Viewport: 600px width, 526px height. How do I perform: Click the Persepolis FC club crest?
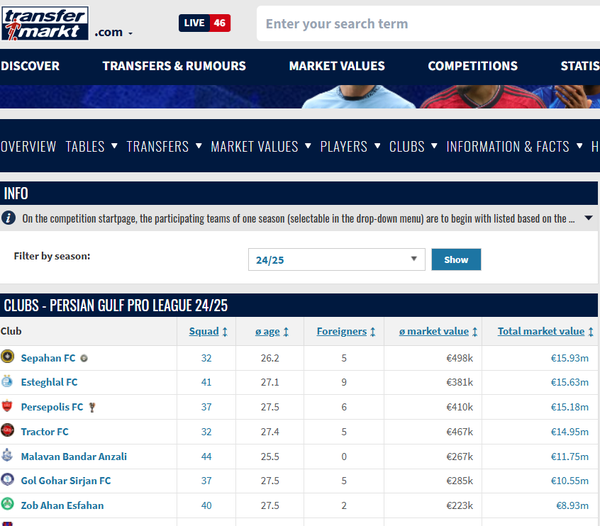8,407
